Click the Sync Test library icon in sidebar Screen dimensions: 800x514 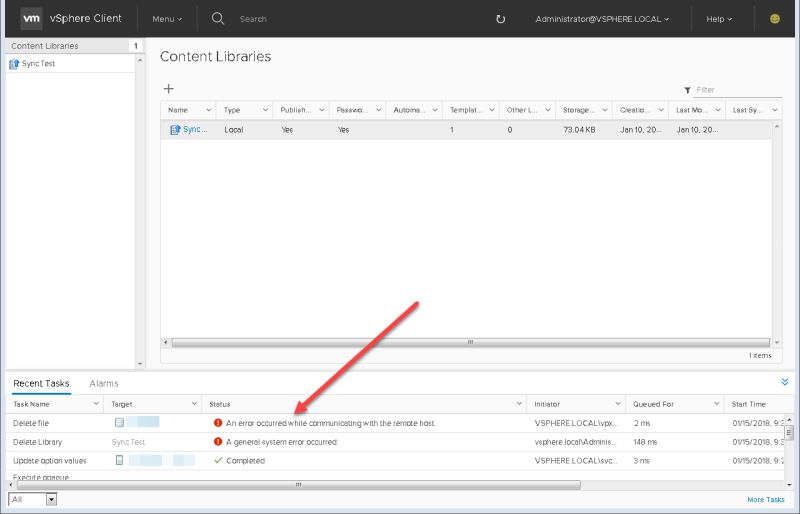click(14, 64)
